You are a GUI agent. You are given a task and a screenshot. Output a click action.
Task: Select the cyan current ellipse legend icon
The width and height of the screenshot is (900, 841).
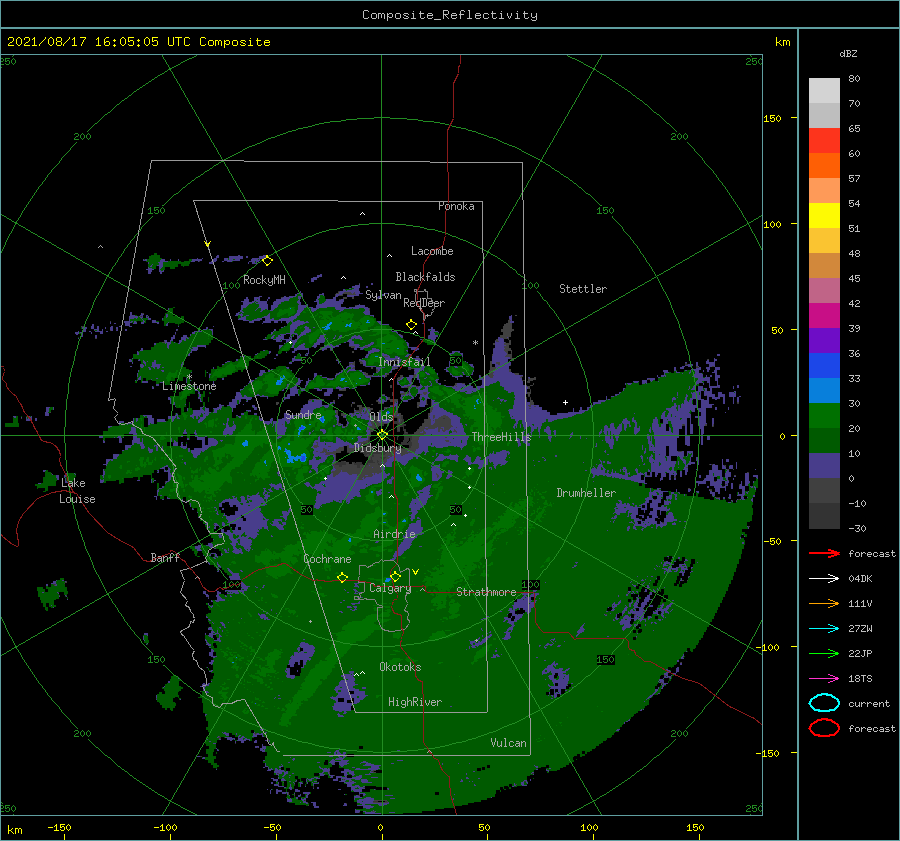point(824,703)
